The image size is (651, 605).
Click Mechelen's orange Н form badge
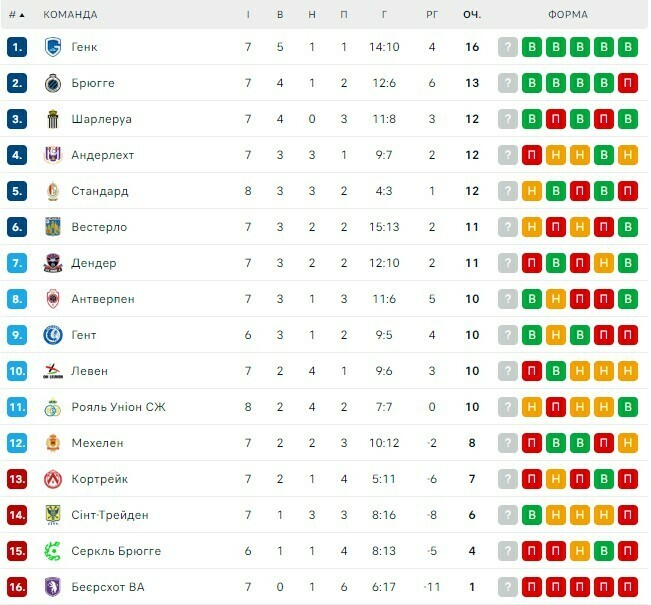click(x=628, y=443)
